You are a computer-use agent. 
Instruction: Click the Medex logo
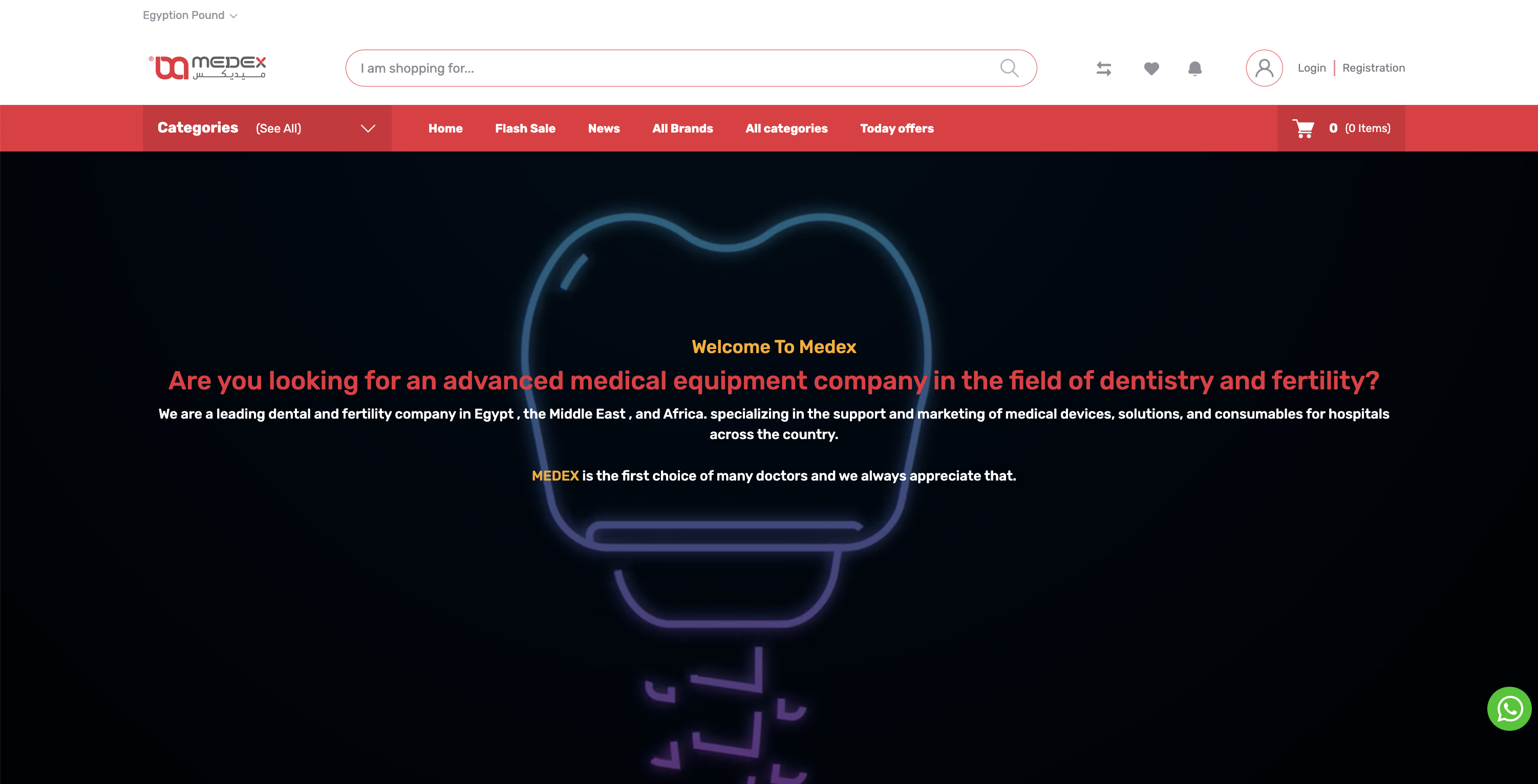pyautogui.click(x=207, y=67)
